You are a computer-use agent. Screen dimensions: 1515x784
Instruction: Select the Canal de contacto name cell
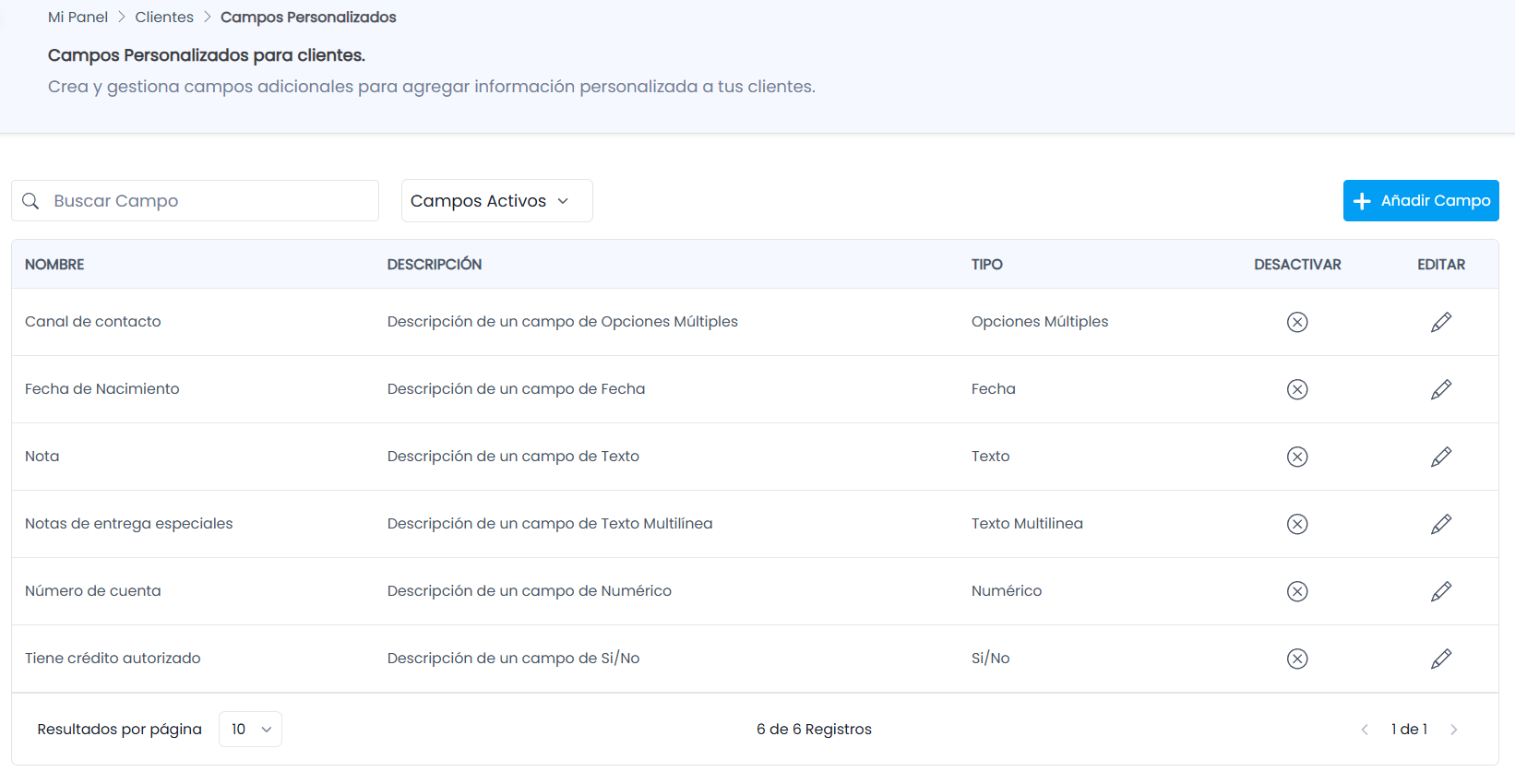[93, 322]
